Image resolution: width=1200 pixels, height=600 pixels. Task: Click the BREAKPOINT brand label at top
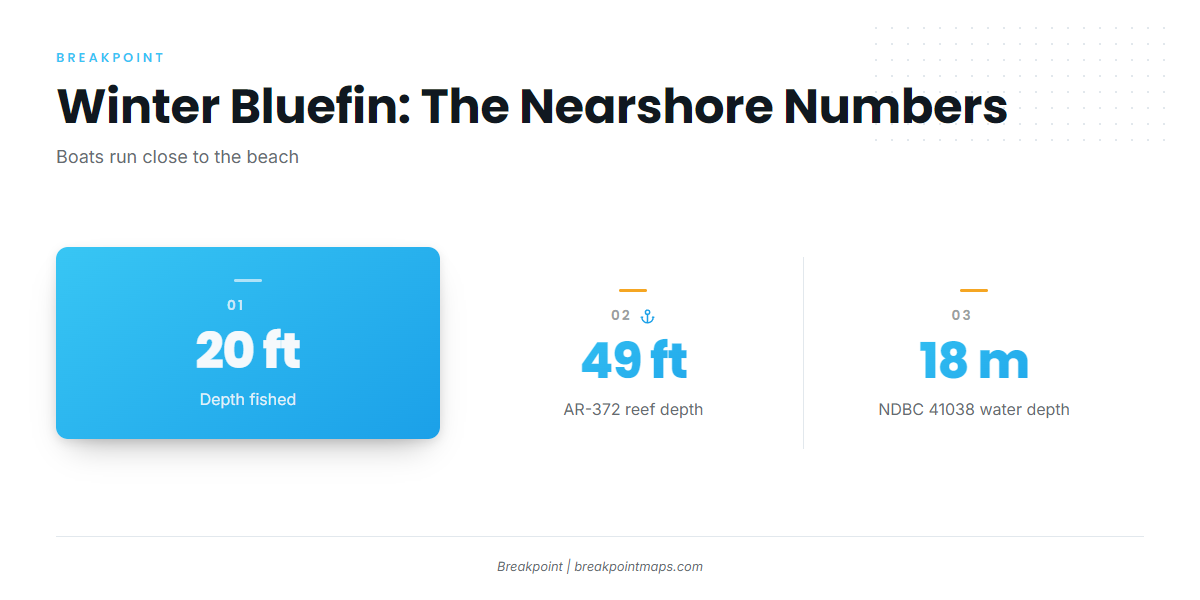point(110,58)
